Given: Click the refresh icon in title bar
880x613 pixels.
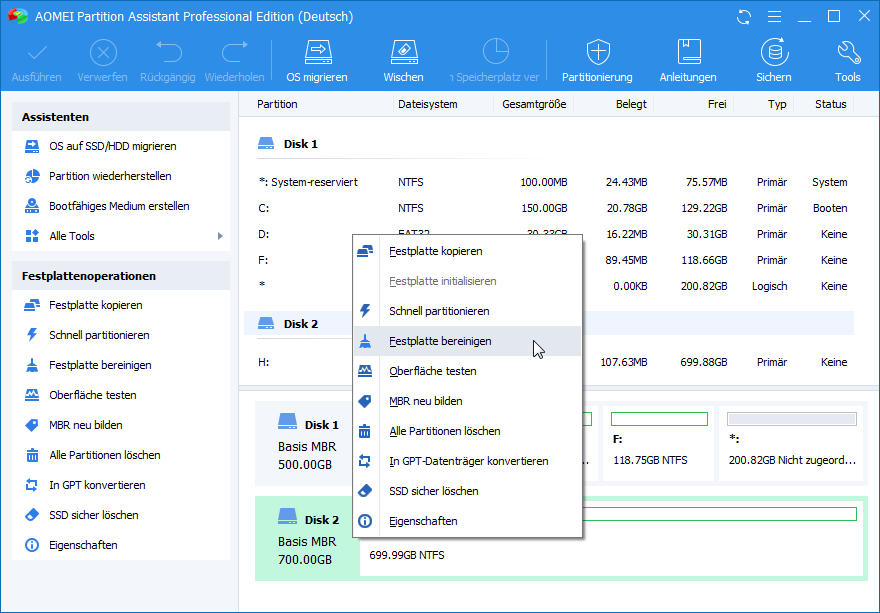Looking at the screenshot, I should [x=743, y=17].
